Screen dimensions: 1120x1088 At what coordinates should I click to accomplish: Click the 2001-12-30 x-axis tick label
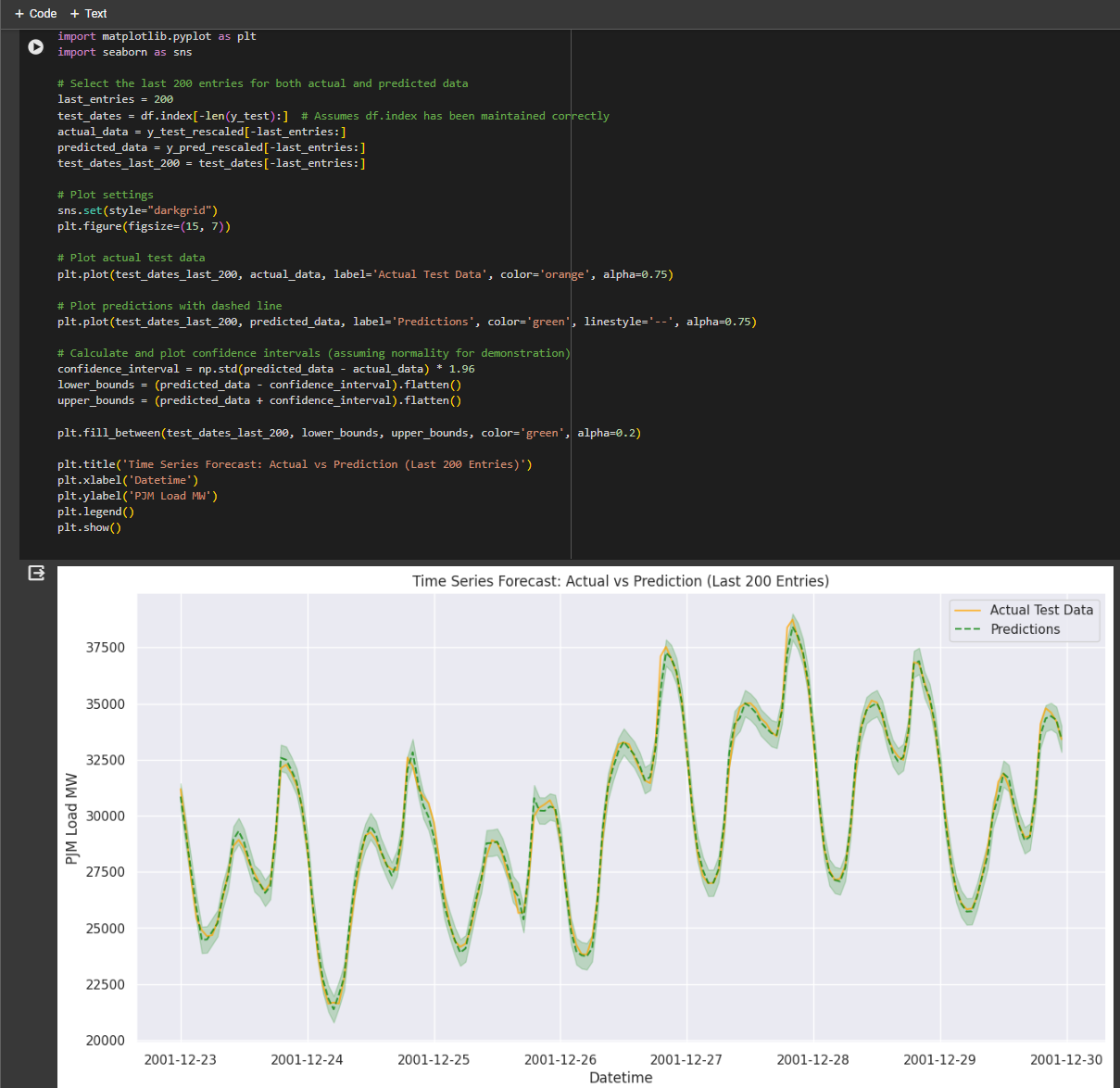(x=1066, y=1059)
